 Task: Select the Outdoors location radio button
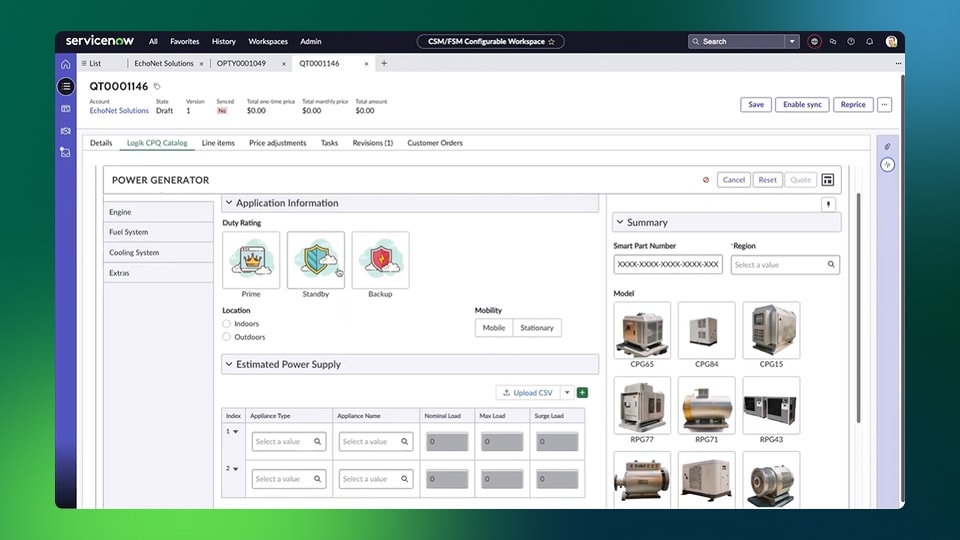(x=227, y=337)
